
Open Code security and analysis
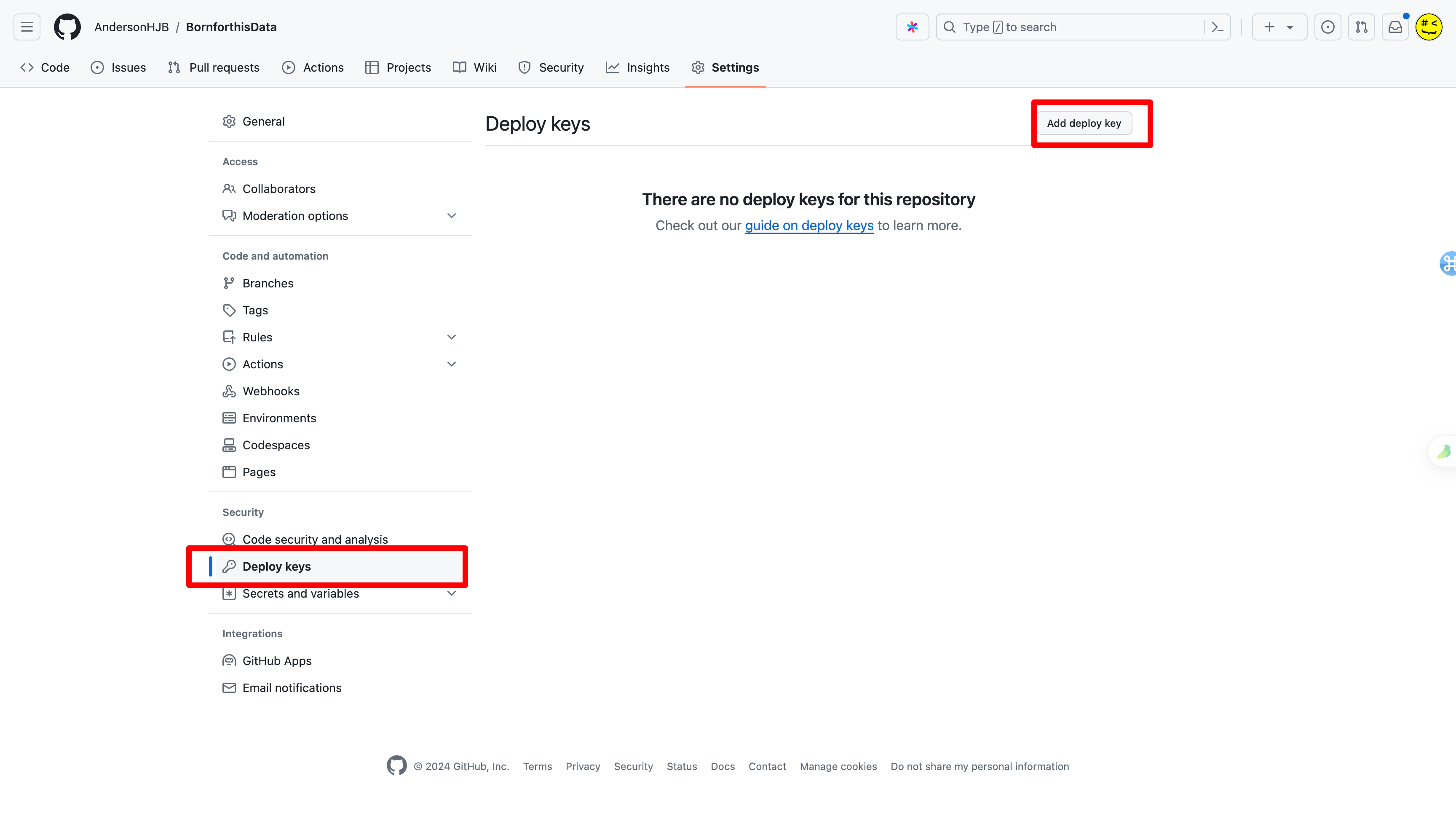340,539
